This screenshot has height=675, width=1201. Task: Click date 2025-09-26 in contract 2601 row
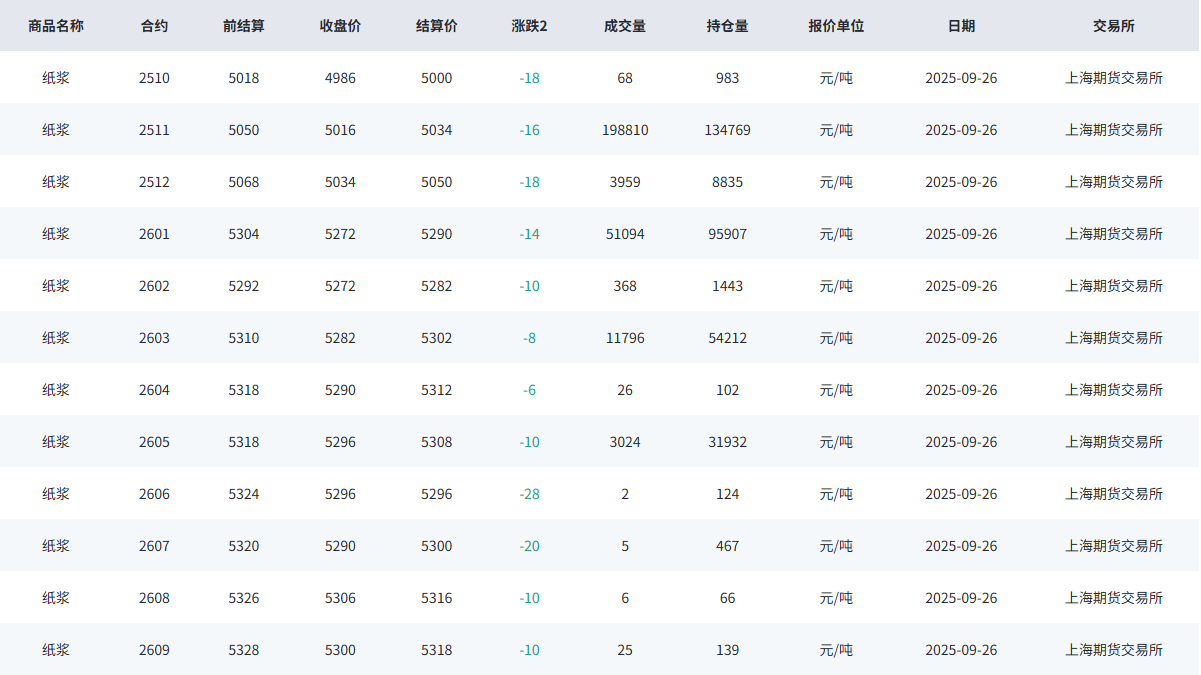coord(961,234)
